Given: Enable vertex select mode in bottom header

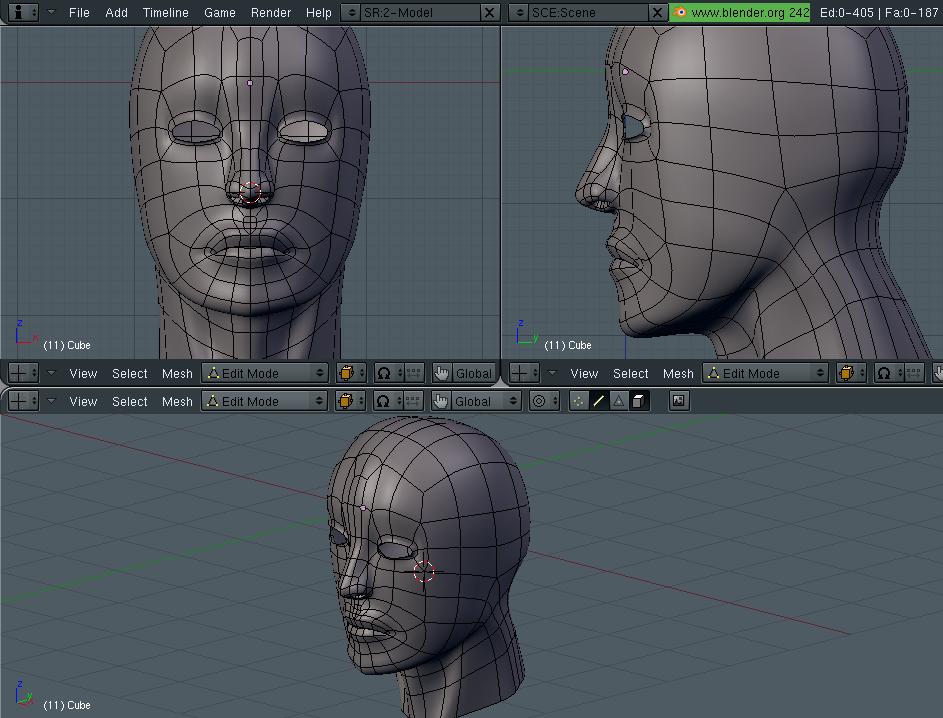Looking at the screenshot, I should [578, 401].
